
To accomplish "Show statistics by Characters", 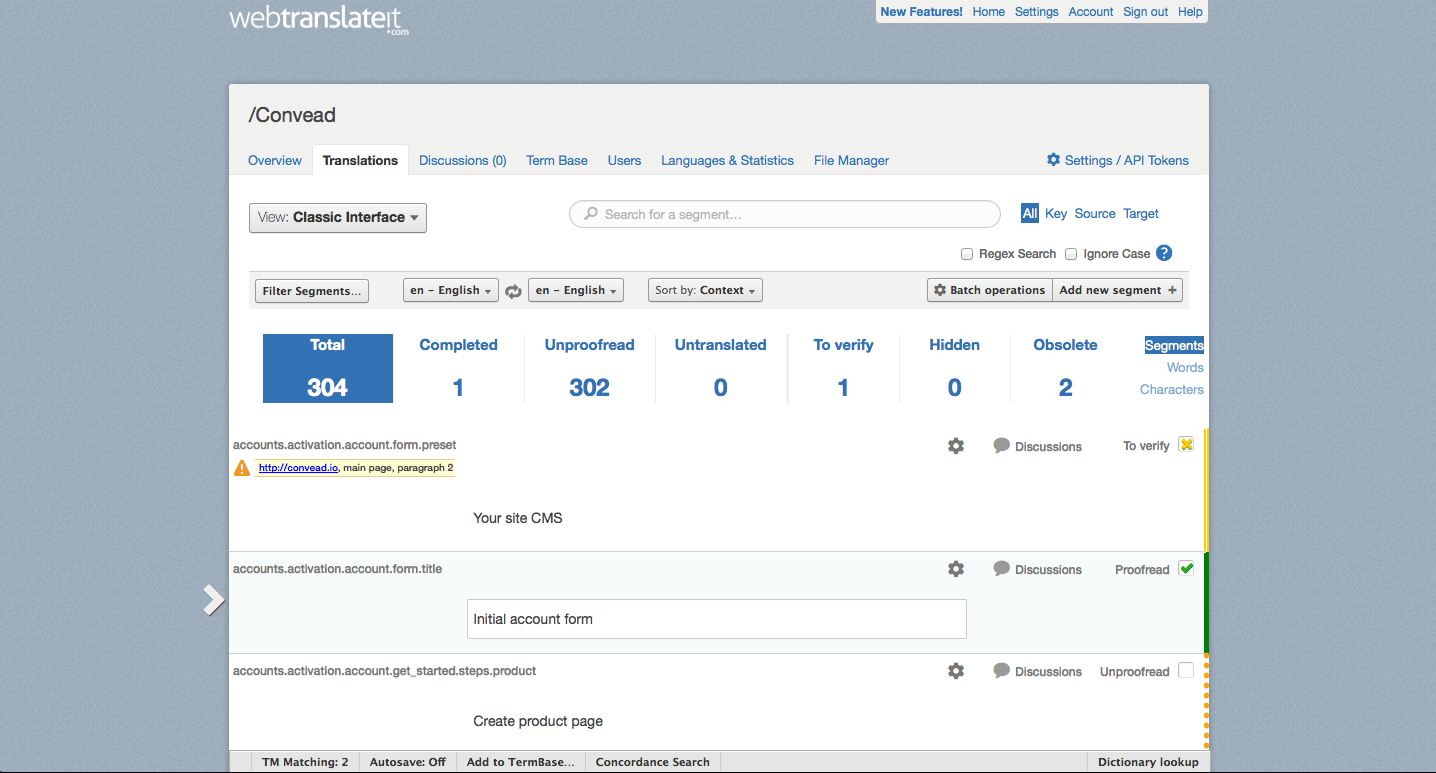I will coord(1172,389).
